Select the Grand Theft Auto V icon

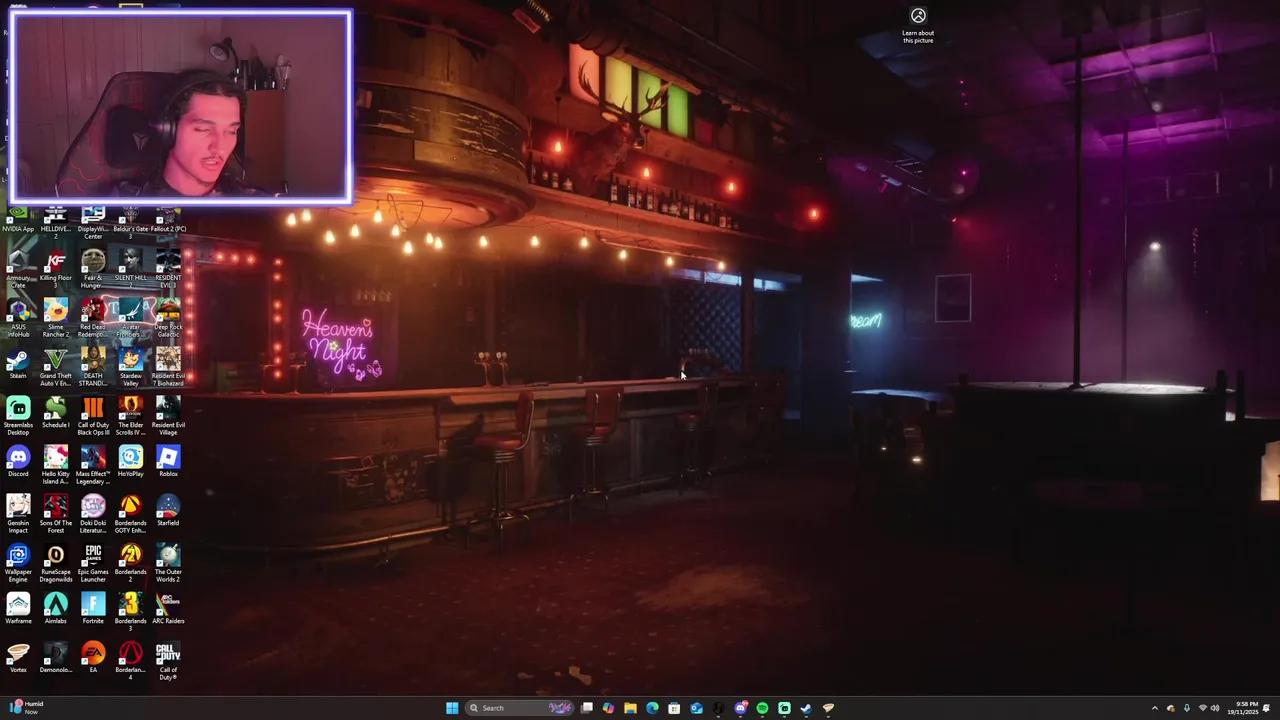coord(55,368)
